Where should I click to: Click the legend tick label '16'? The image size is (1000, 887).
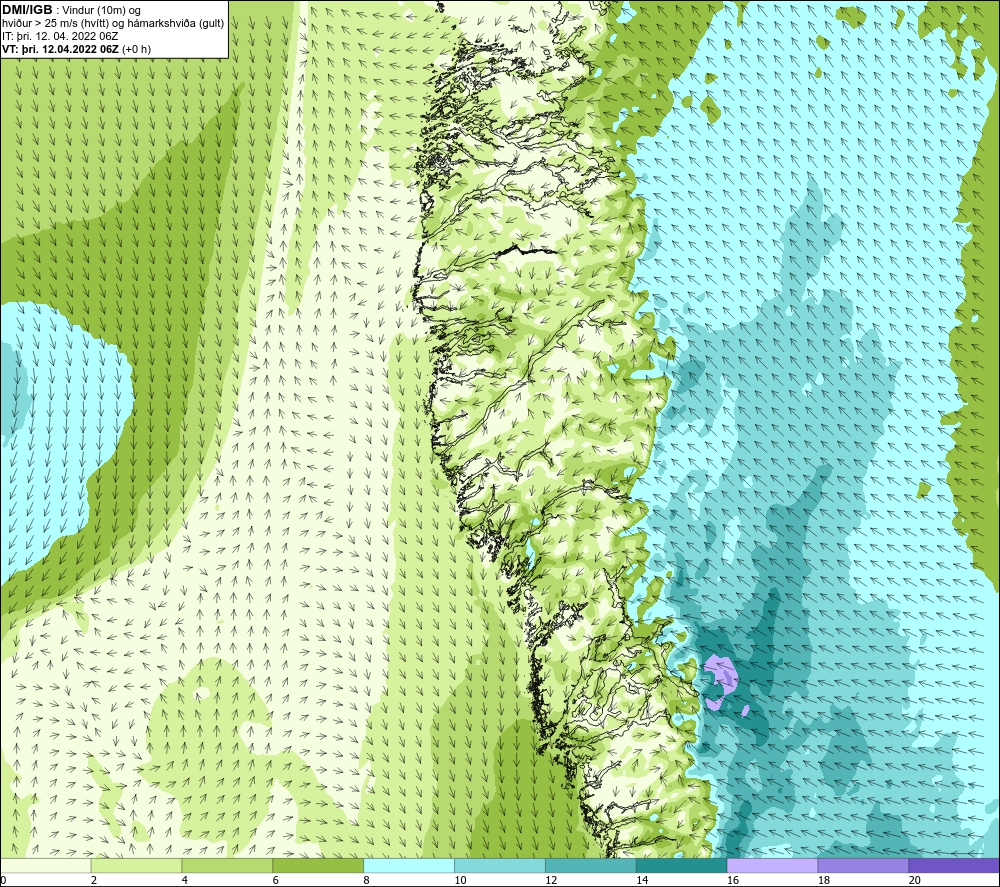[x=733, y=880]
